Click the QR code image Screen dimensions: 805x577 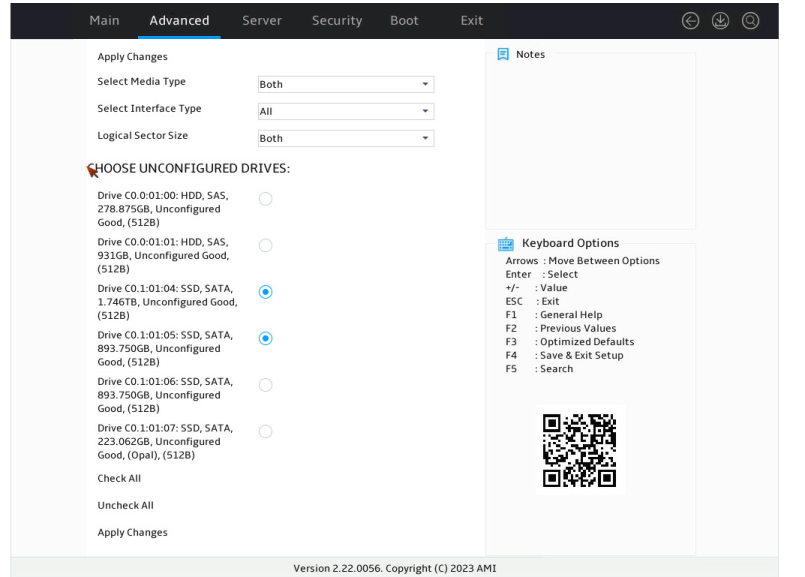580,450
